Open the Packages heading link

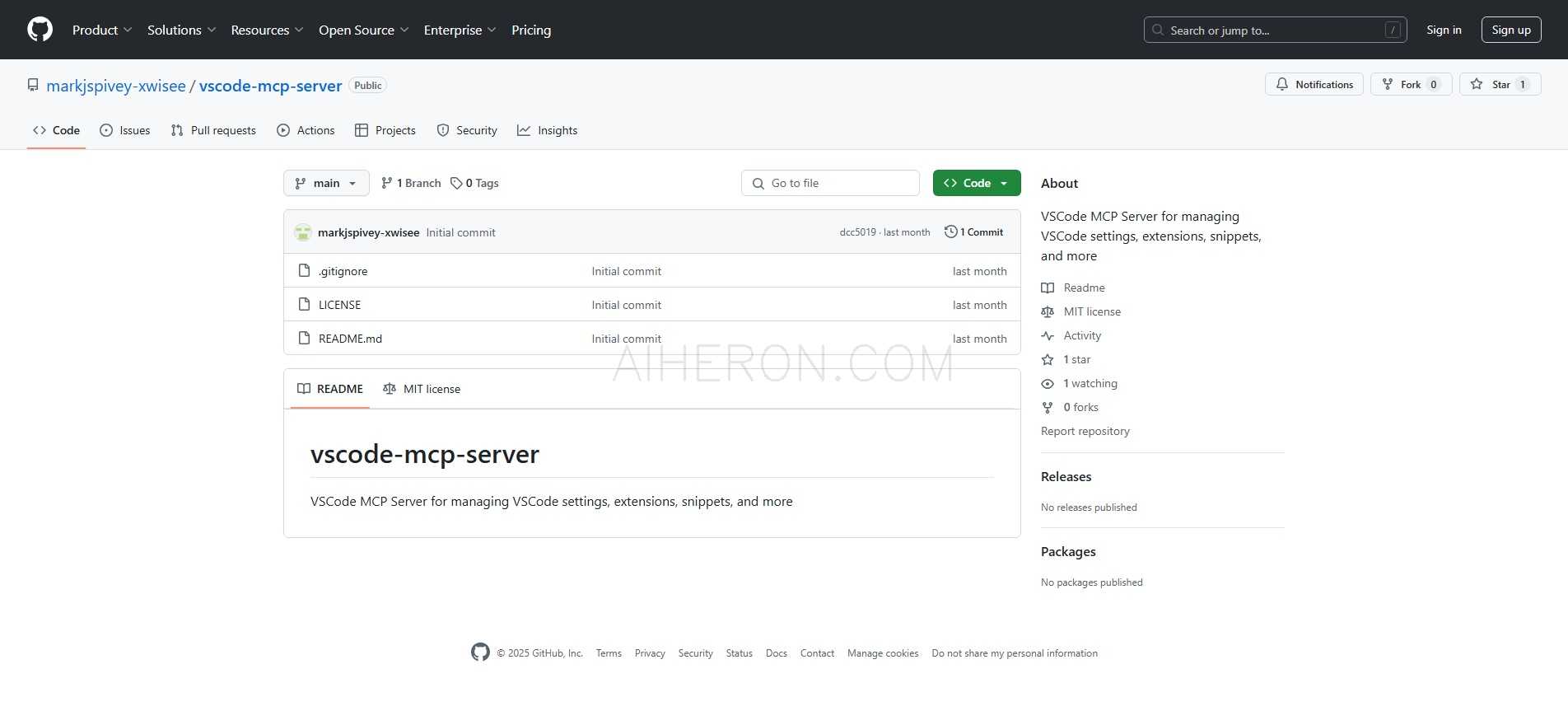[1068, 551]
